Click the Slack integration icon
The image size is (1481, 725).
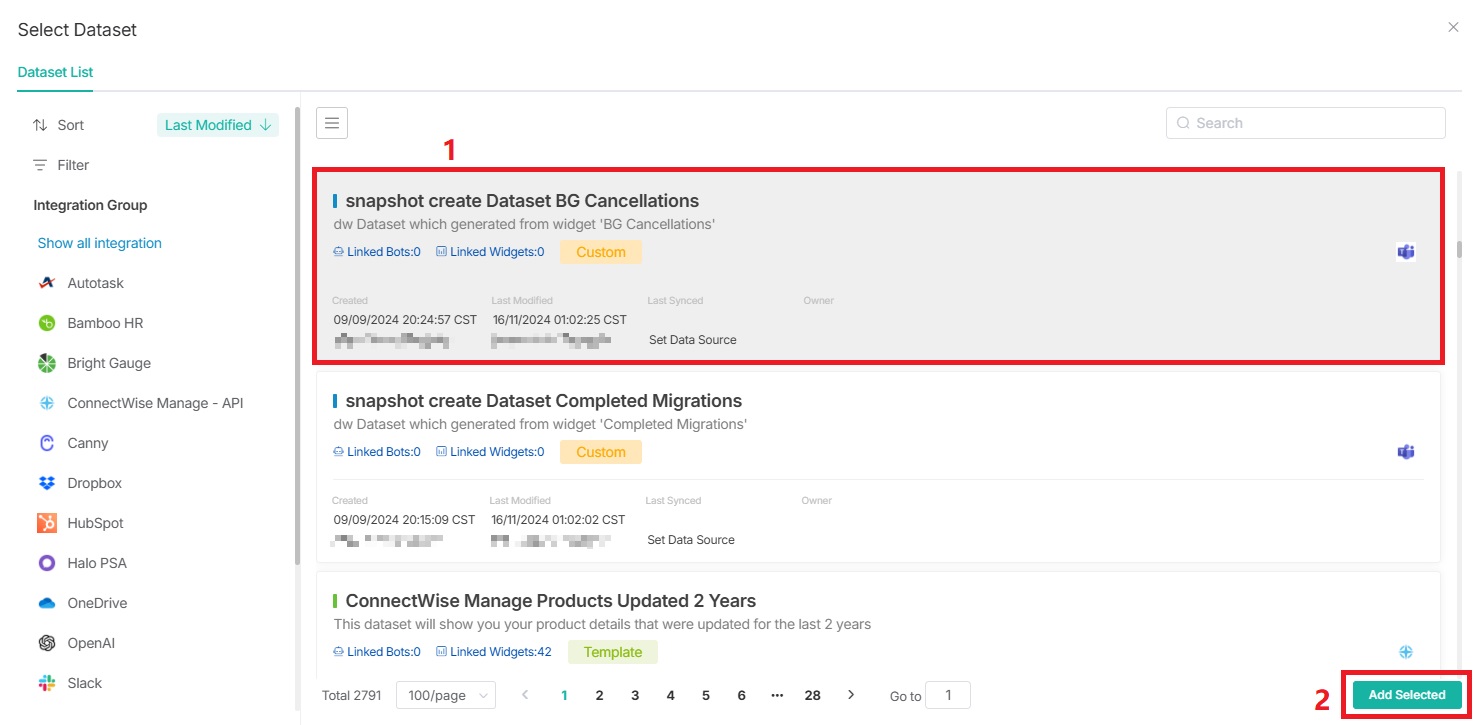pos(46,683)
